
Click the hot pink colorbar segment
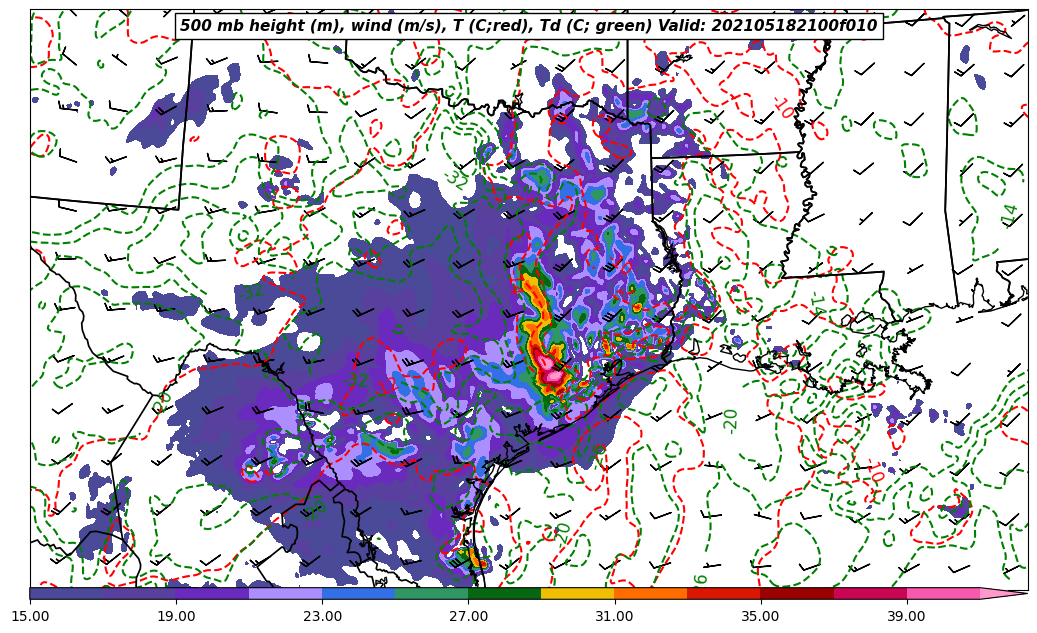point(942,593)
